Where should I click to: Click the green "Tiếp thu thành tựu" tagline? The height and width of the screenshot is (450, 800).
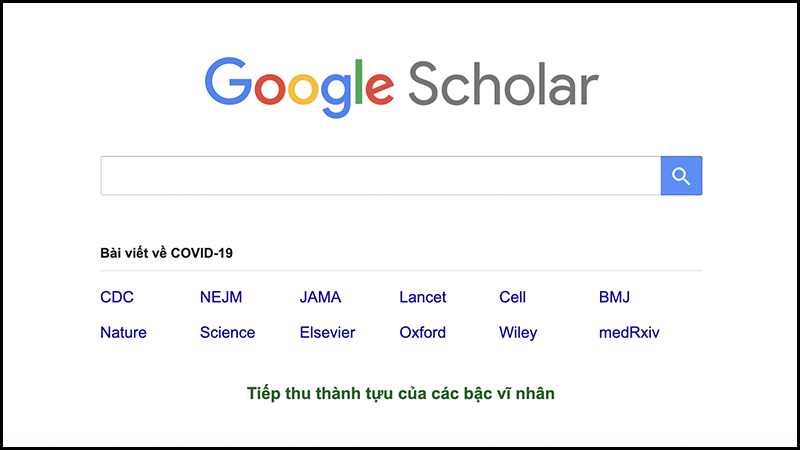(400, 393)
